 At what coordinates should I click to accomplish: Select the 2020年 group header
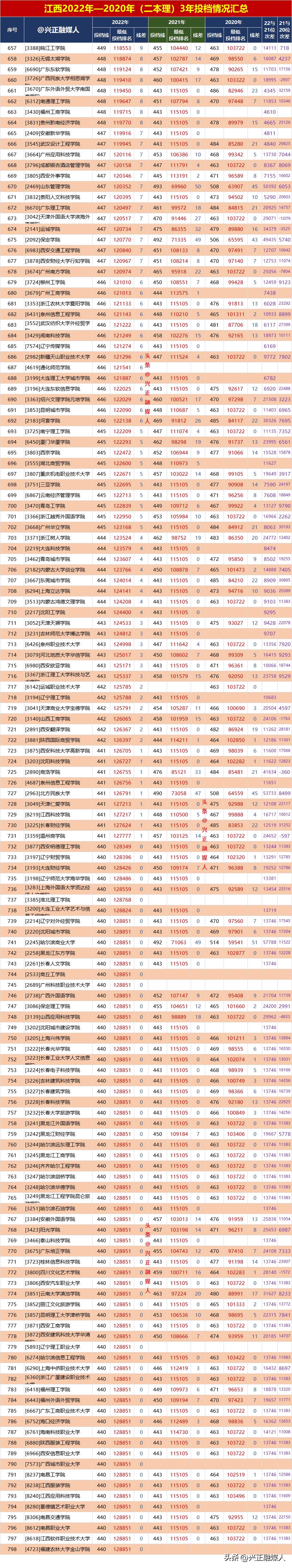tap(234, 22)
